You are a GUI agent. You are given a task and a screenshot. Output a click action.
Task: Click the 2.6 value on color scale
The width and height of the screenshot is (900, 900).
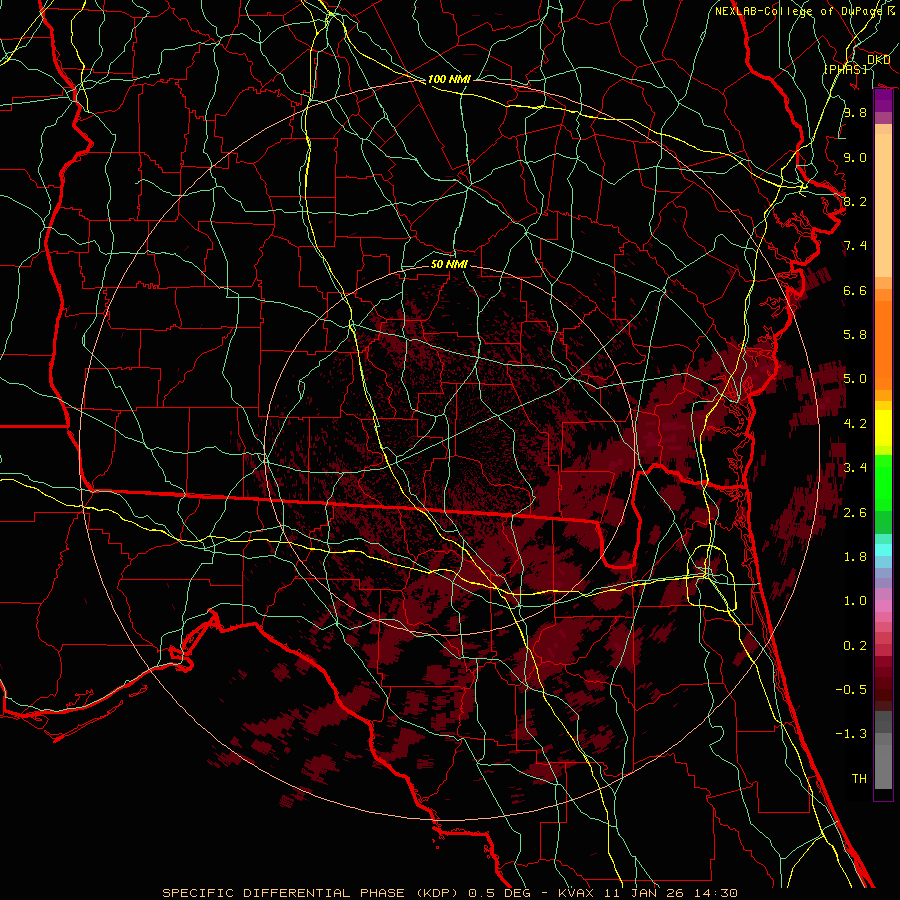[x=855, y=513]
